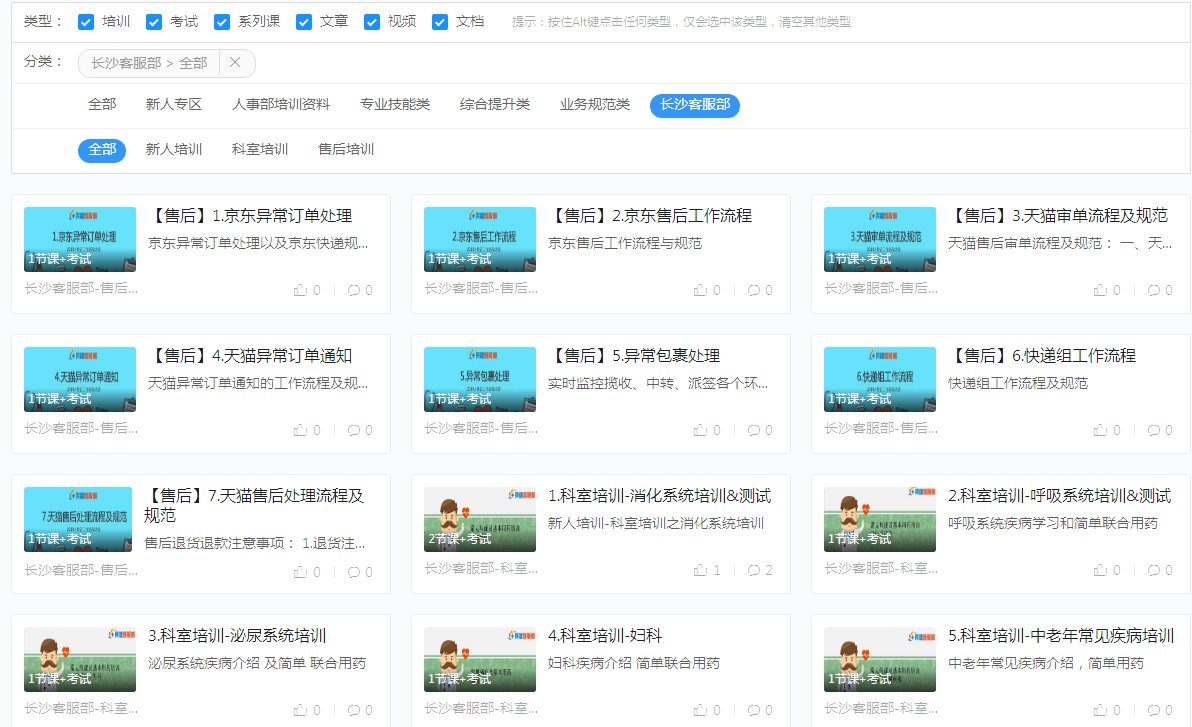Like the 消化系统培训&测试 course
This screenshot has width=1192, height=727.
pyautogui.click(x=700, y=570)
